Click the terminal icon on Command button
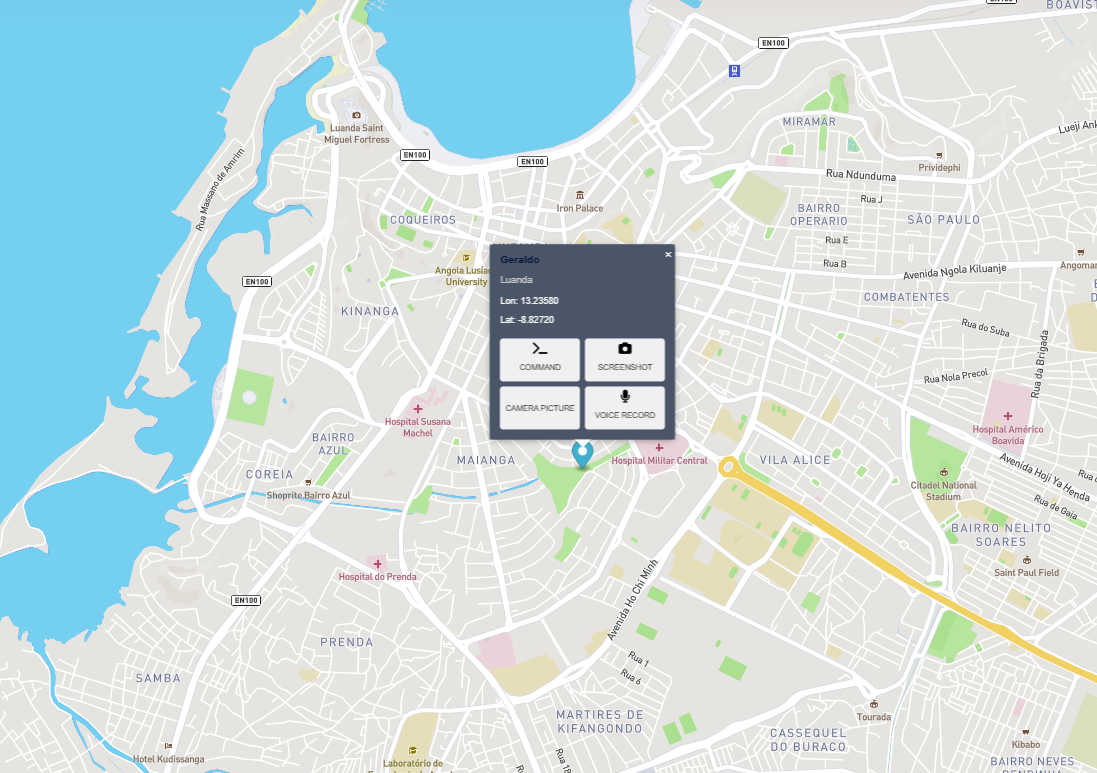1097x773 pixels. tap(539, 349)
